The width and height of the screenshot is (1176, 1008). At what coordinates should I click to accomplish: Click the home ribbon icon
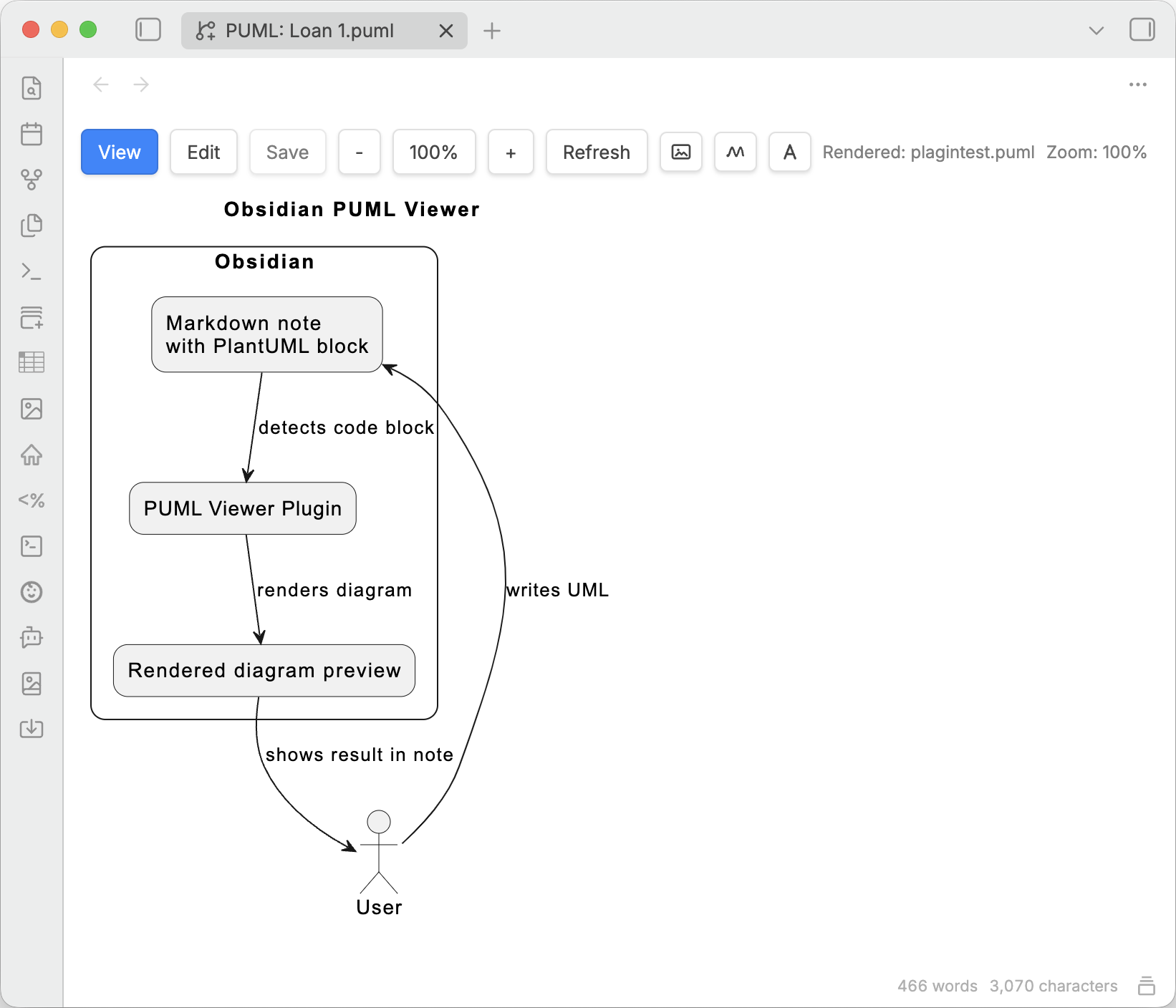click(32, 455)
